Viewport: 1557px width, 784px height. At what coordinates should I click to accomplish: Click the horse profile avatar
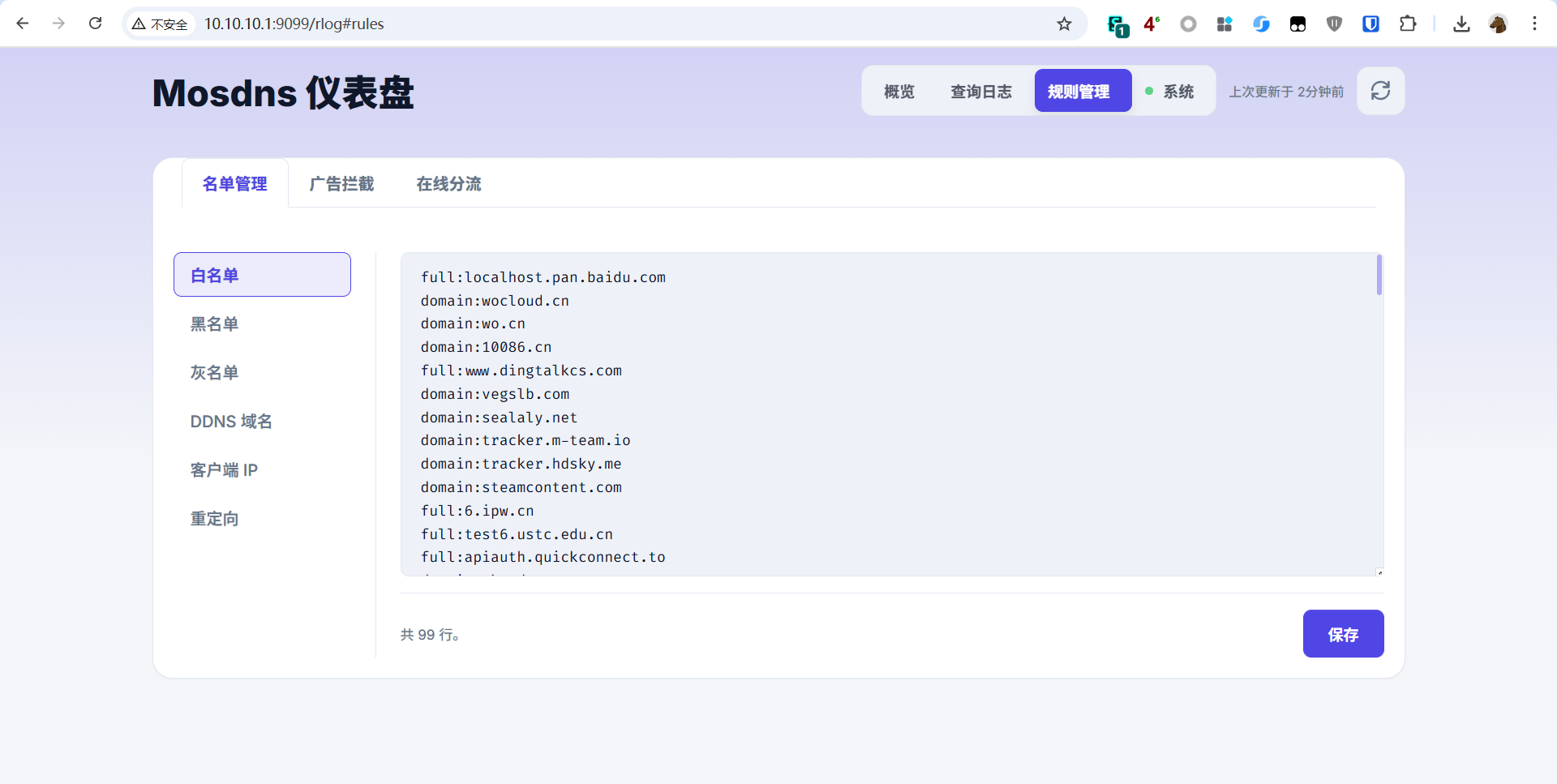[x=1499, y=24]
